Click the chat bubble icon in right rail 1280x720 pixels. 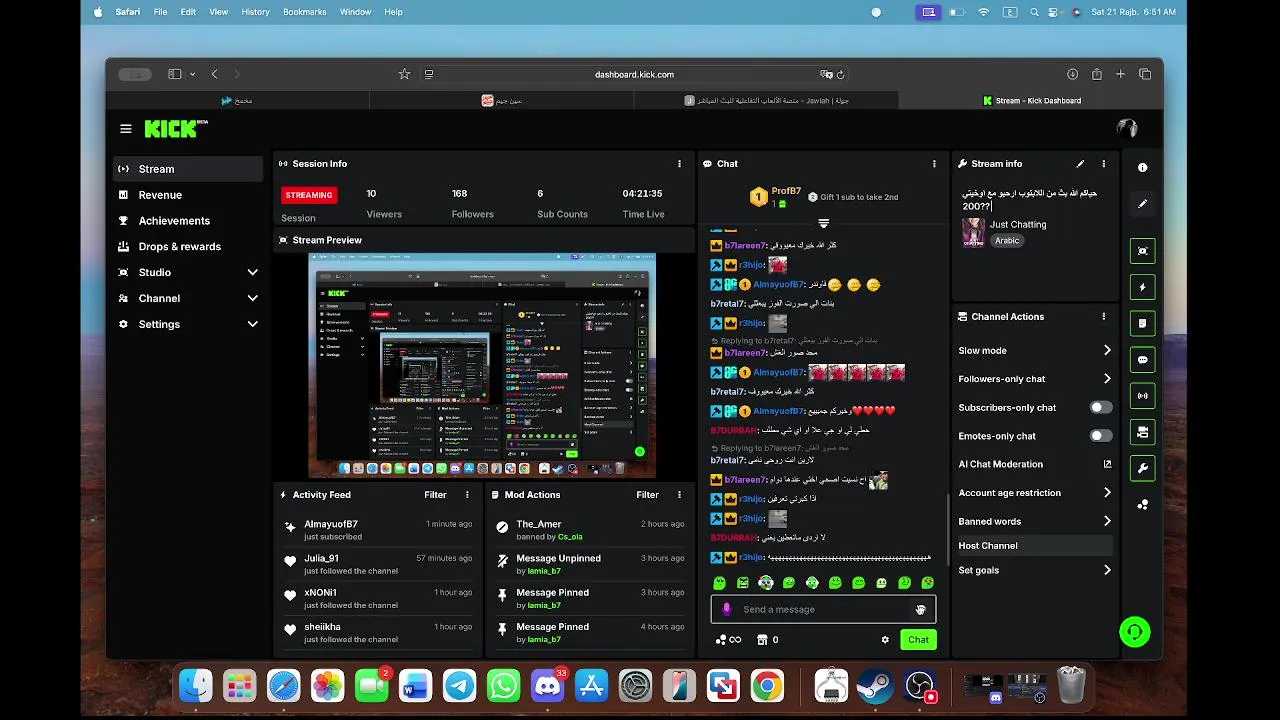pyautogui.click(x=1142, y=360)
